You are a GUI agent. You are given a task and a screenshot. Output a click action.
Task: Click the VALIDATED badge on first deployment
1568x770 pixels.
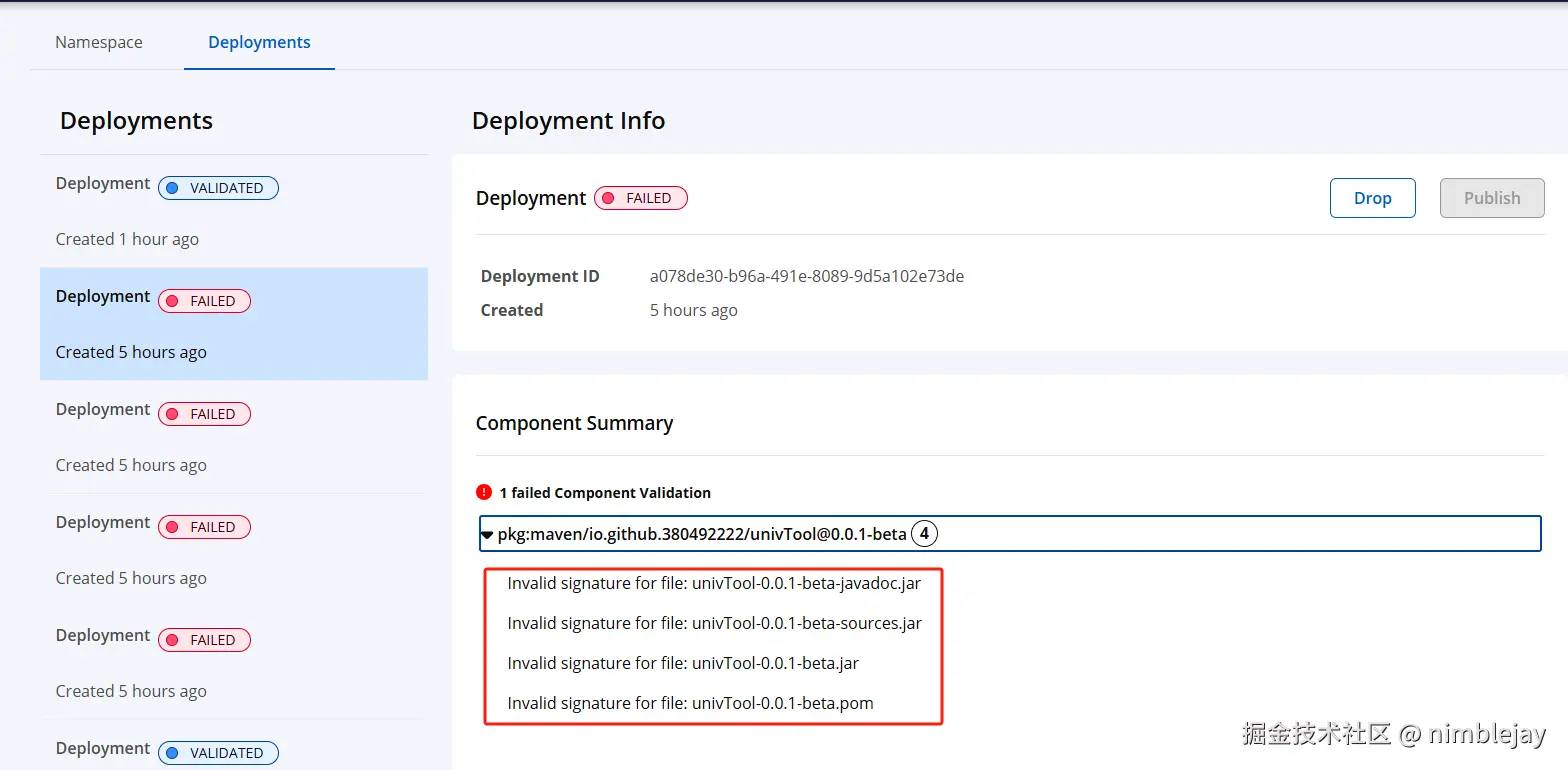[218, 188]
